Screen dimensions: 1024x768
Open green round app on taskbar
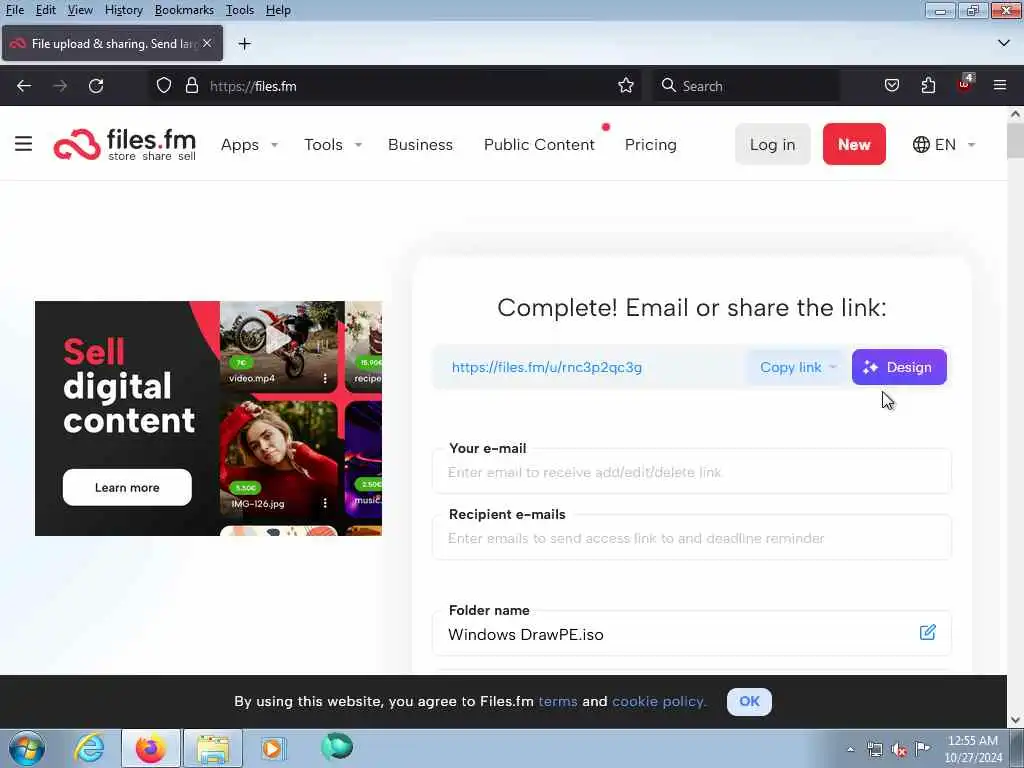pos(337,747)
